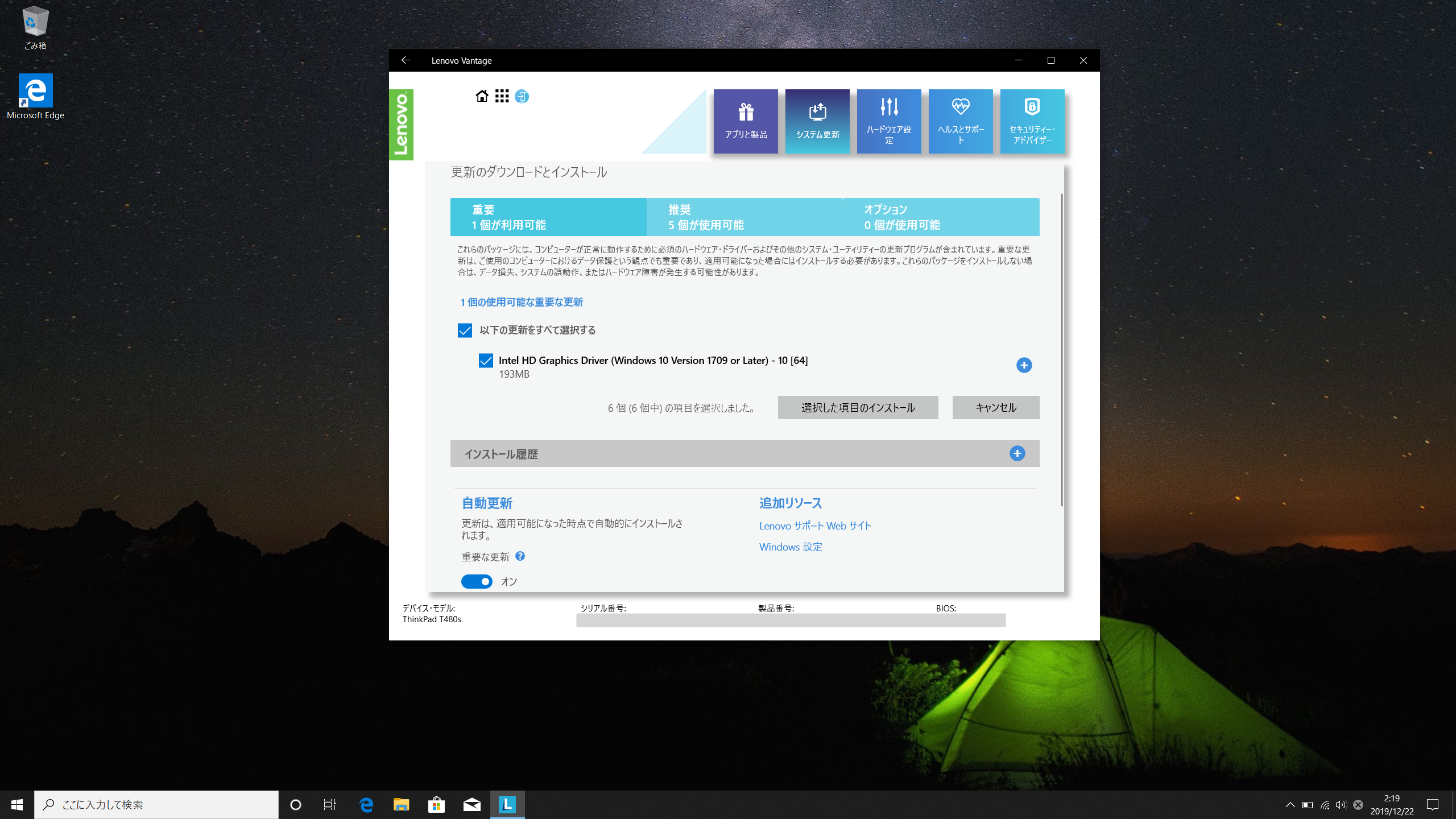The width and height of the screenshot is (1456, 819).
Task: Expand the インストール履歴 section
Action: [1017, 453]
